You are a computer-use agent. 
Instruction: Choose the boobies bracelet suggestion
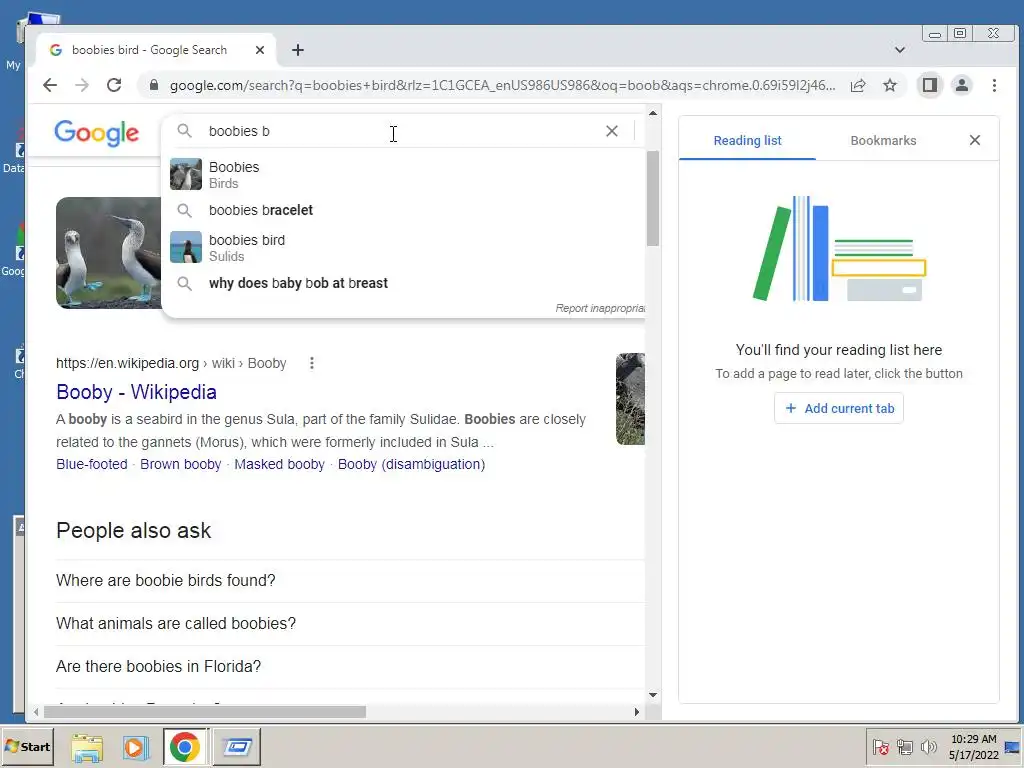click(x=403, y=210)
